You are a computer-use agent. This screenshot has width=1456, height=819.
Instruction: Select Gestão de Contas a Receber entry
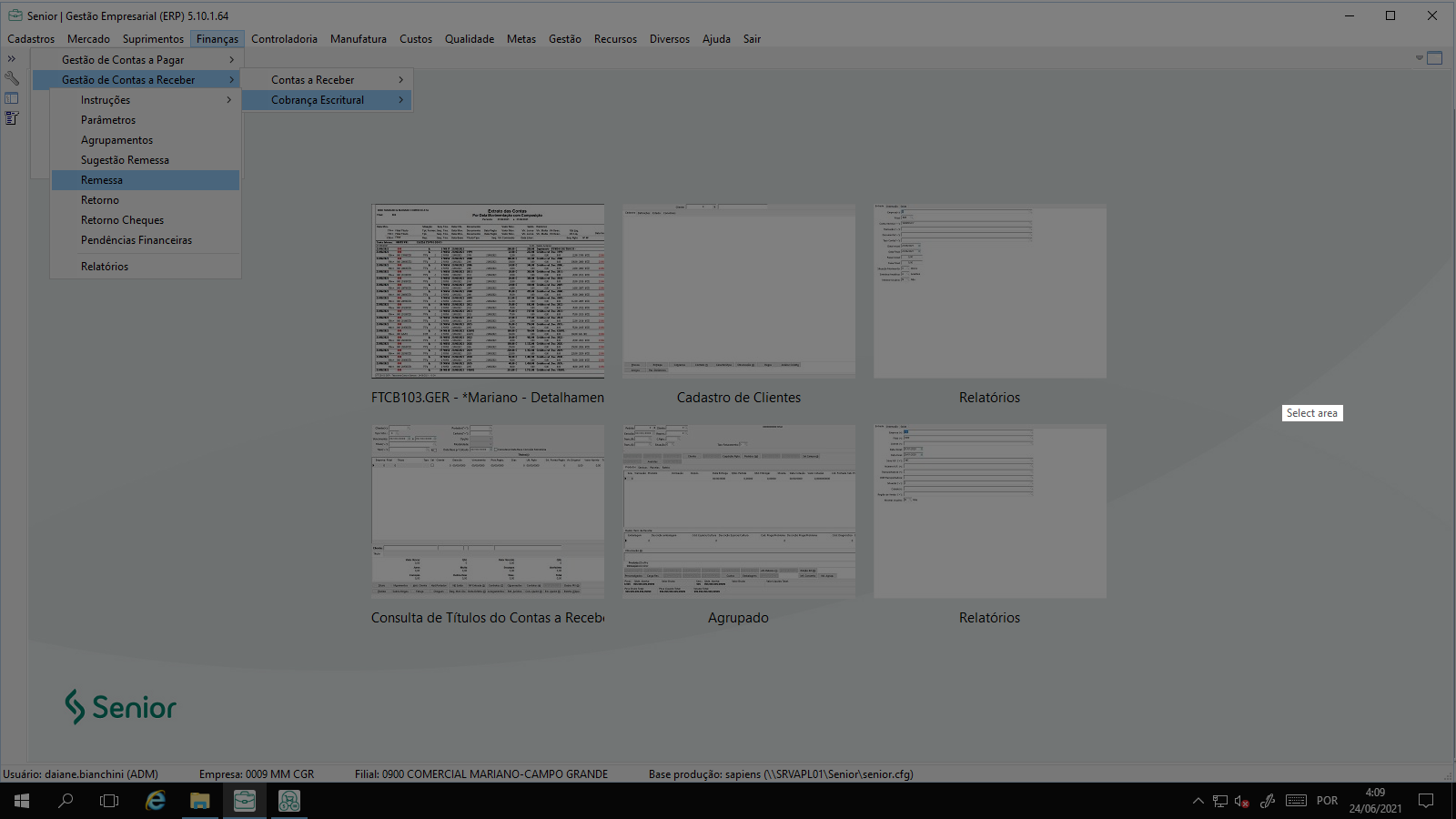point(136,80)
